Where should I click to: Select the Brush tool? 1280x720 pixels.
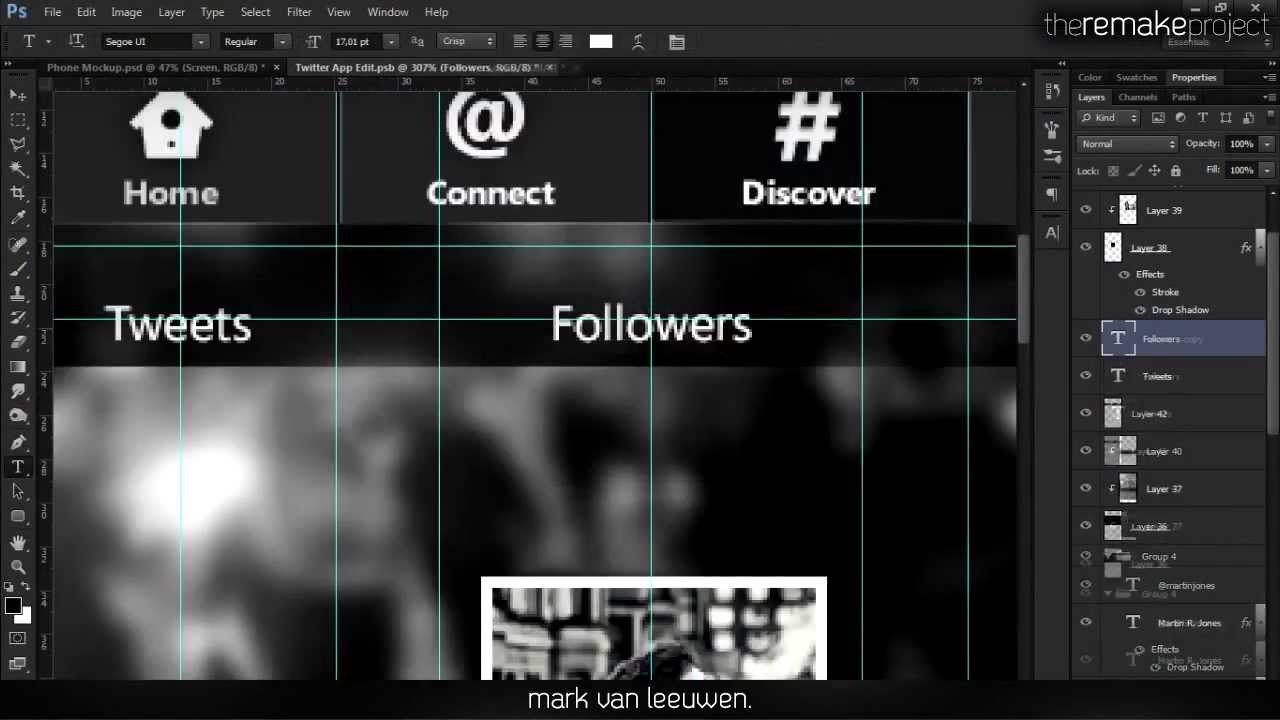(x=18, y=269)
